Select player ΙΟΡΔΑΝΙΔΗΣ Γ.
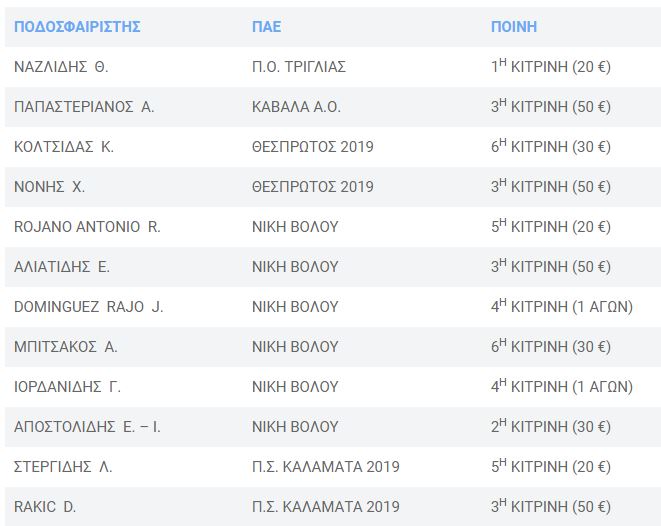The width and height of the screenshot is (661, 526). point(67,387)
